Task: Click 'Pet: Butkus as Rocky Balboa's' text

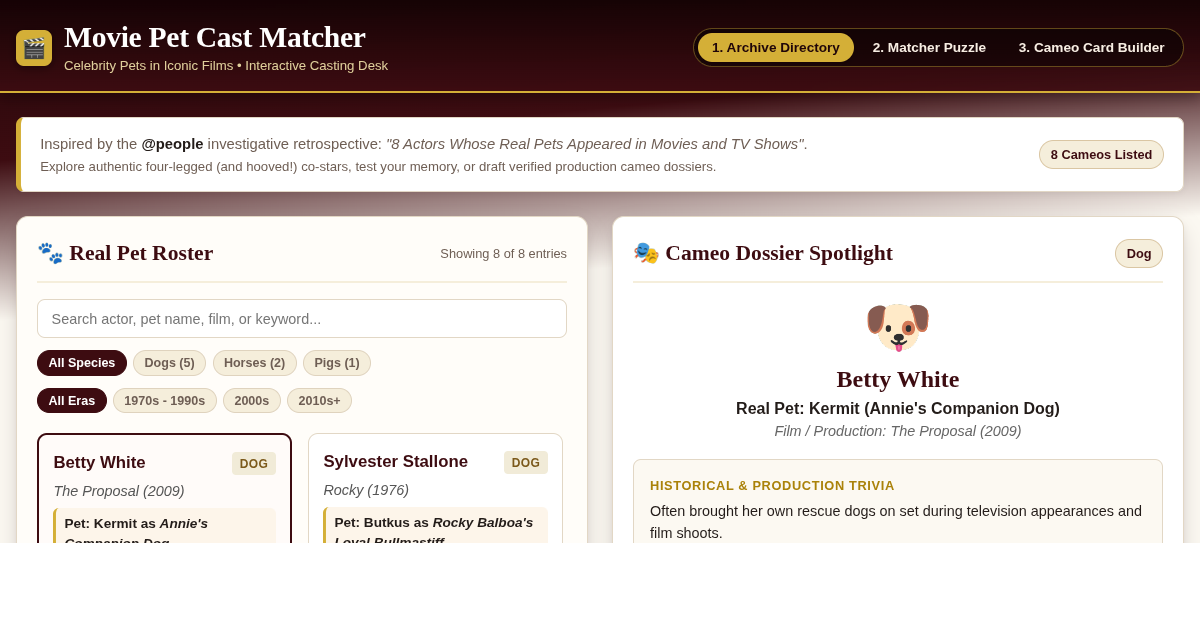Action: [x=434, y=522]
